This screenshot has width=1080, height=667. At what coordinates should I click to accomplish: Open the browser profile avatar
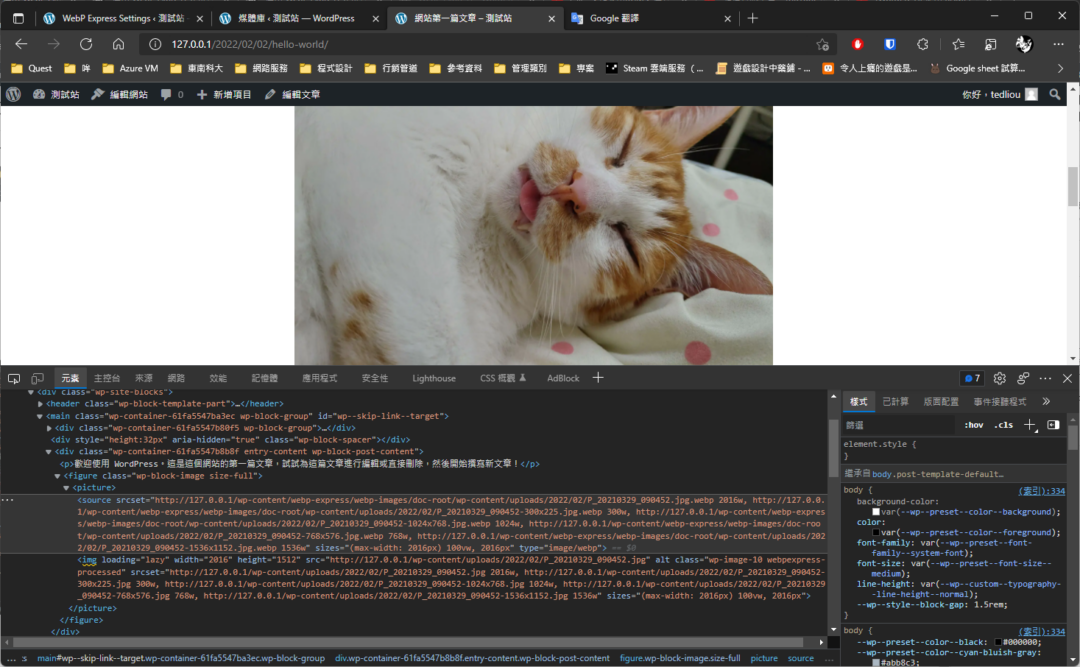click(1024, 44)
